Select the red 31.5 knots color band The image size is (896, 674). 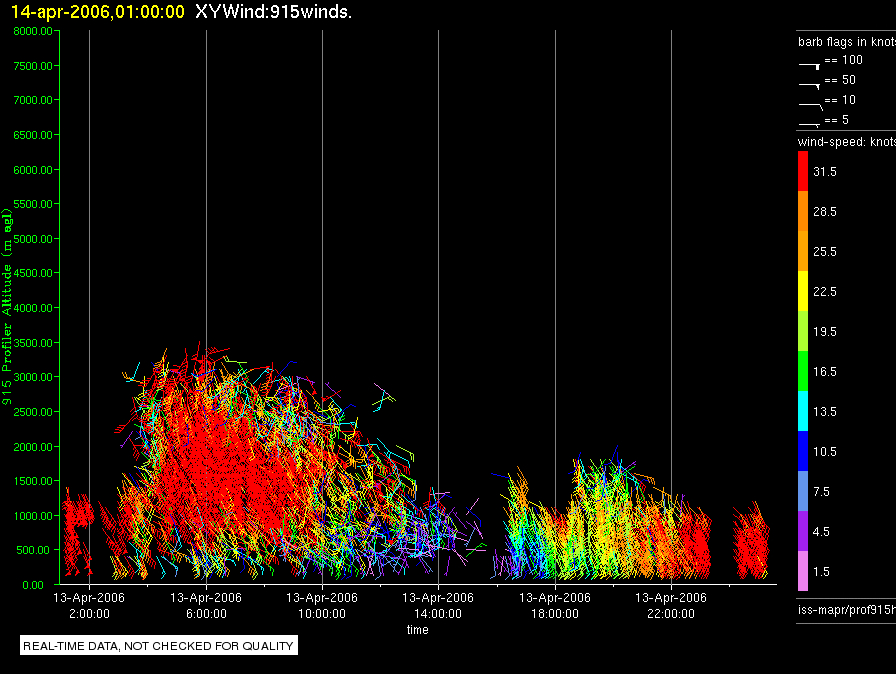point(803,171)
